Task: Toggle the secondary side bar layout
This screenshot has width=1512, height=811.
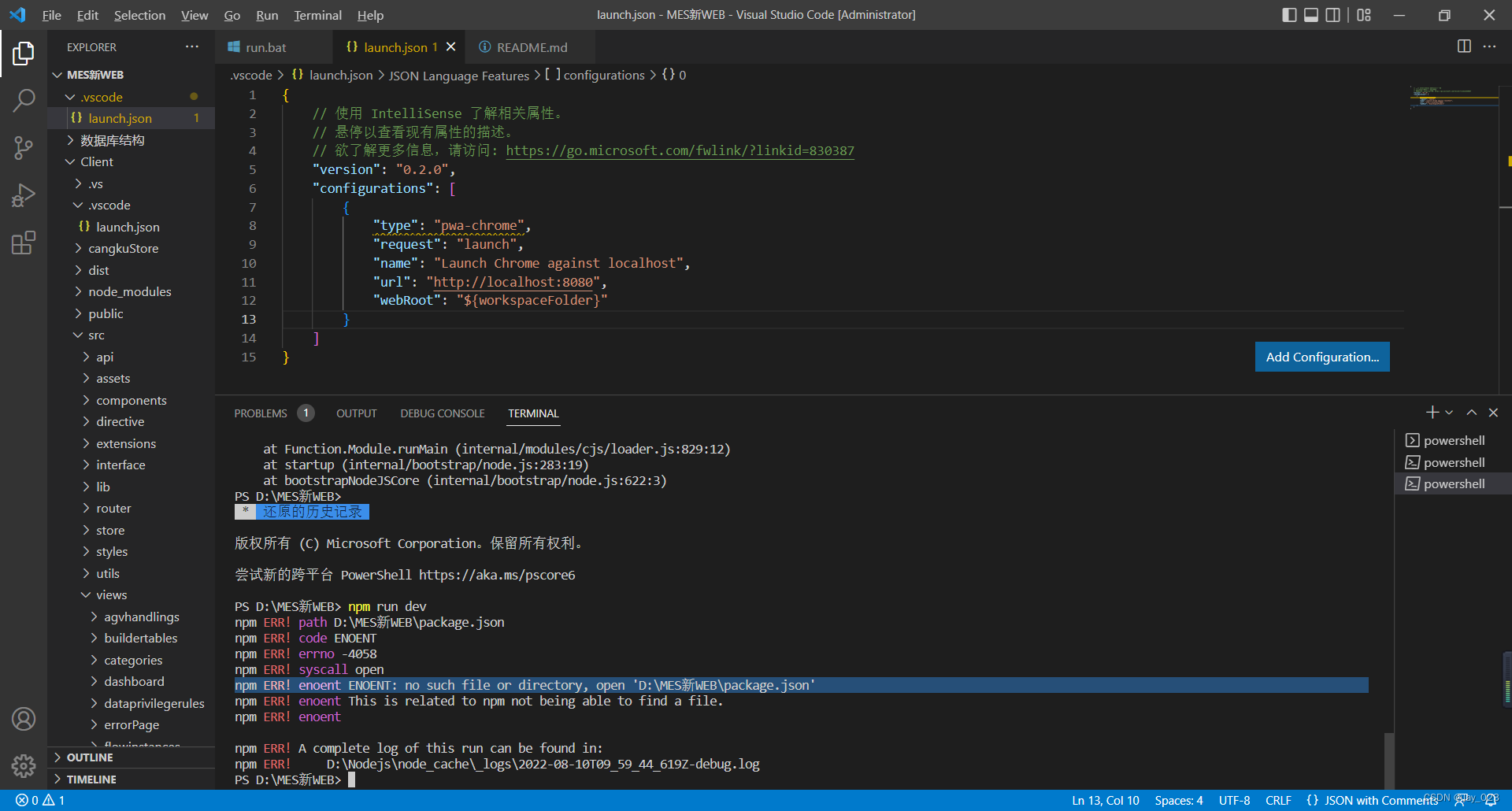Action: (x=1332, y=15)
